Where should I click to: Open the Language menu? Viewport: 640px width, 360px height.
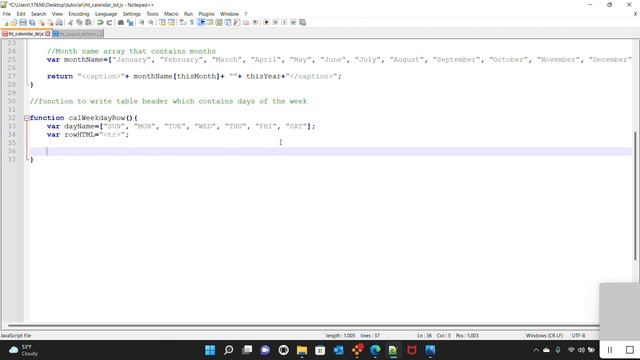(106, 14)
